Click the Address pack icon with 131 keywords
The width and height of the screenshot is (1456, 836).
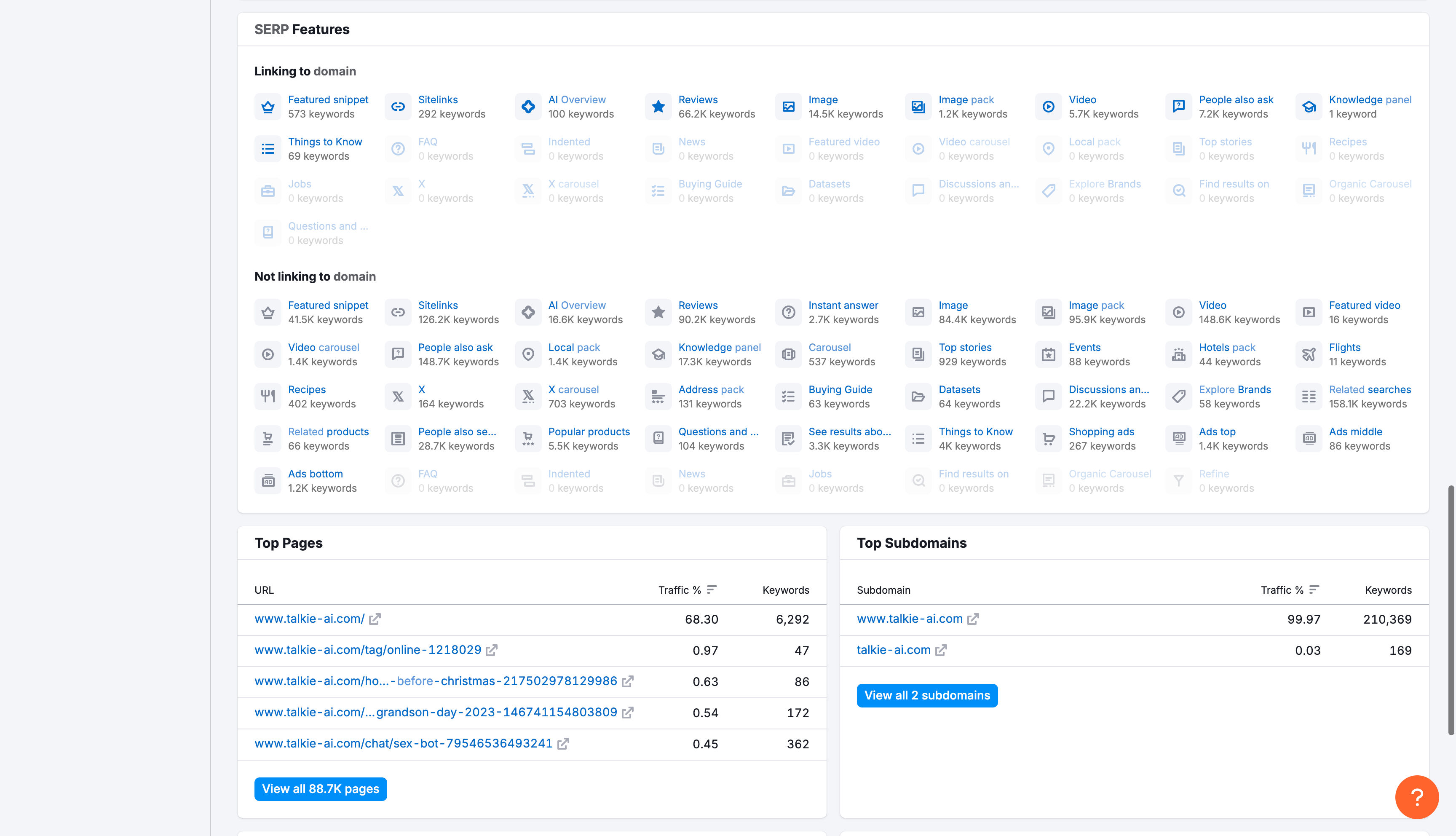658,396
